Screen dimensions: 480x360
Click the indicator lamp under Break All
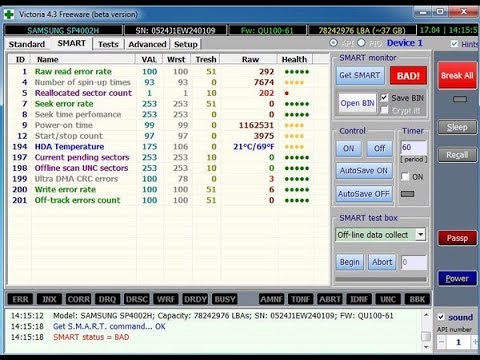pyautogui.click(x=460, y=99)
